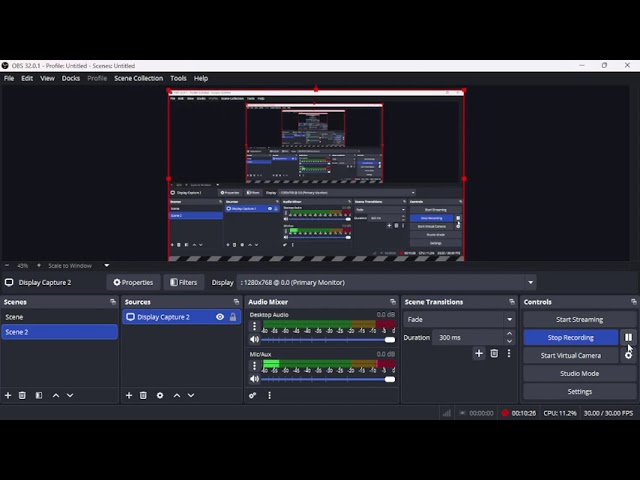Pause the recording
640x480 pixels.
coord(628,337)
